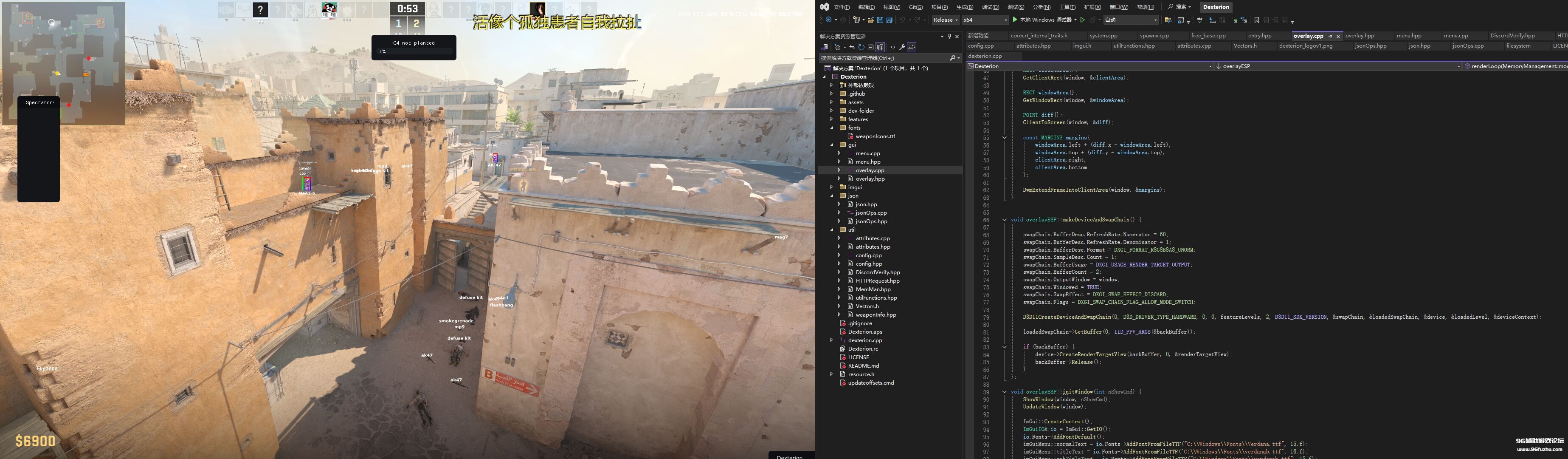Click the redo arrow icon

click(x=917, y=20)
